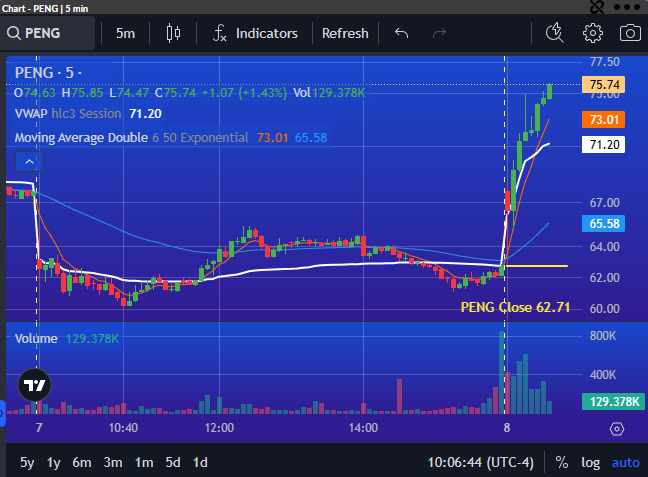Toggle the auto scale
648x477 pixels.
tap(625, 462)
